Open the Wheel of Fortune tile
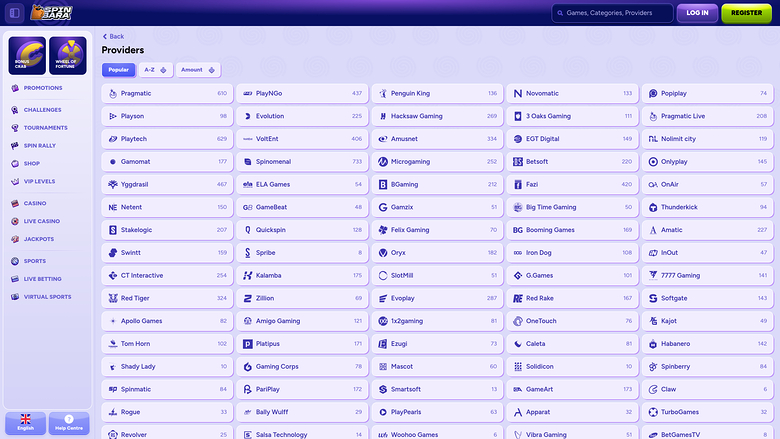 click(69, 55)
